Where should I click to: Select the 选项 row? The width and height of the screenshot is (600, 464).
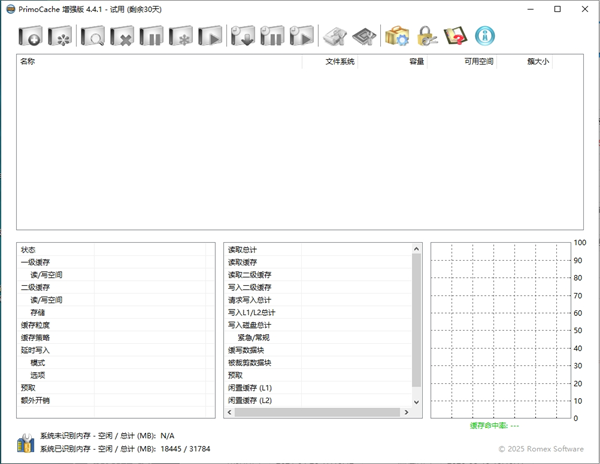coord(116,375)
